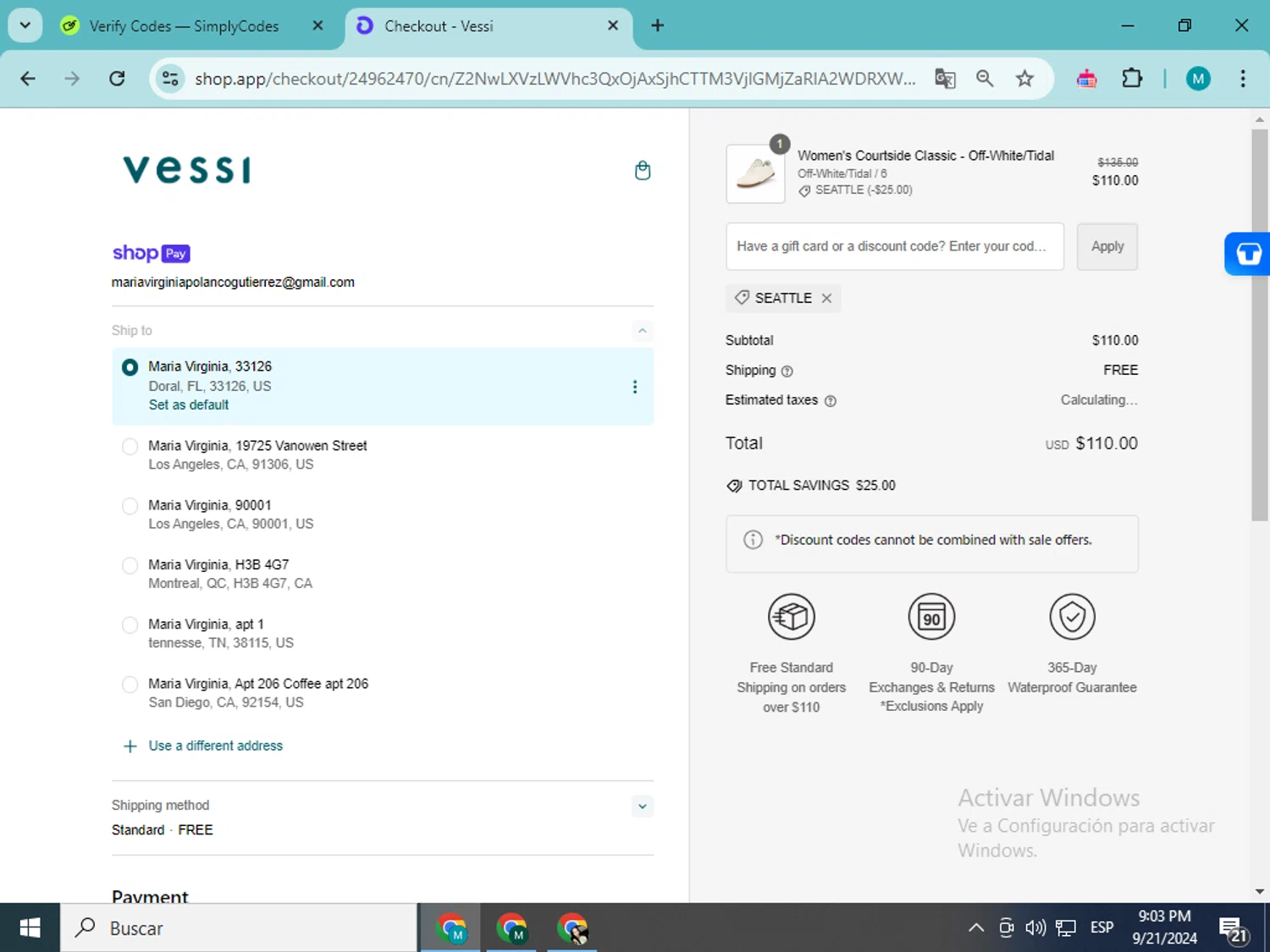Image resolution: width=1270 pixels, height=952 pixels.
Task: Click the account email address text
Action: (233, 283)
